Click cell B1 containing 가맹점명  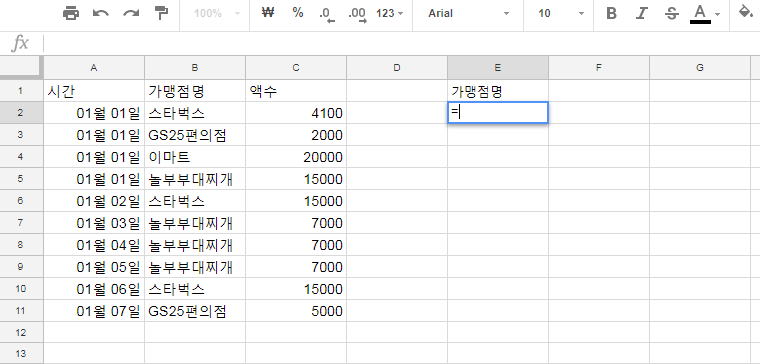point(195,91)
